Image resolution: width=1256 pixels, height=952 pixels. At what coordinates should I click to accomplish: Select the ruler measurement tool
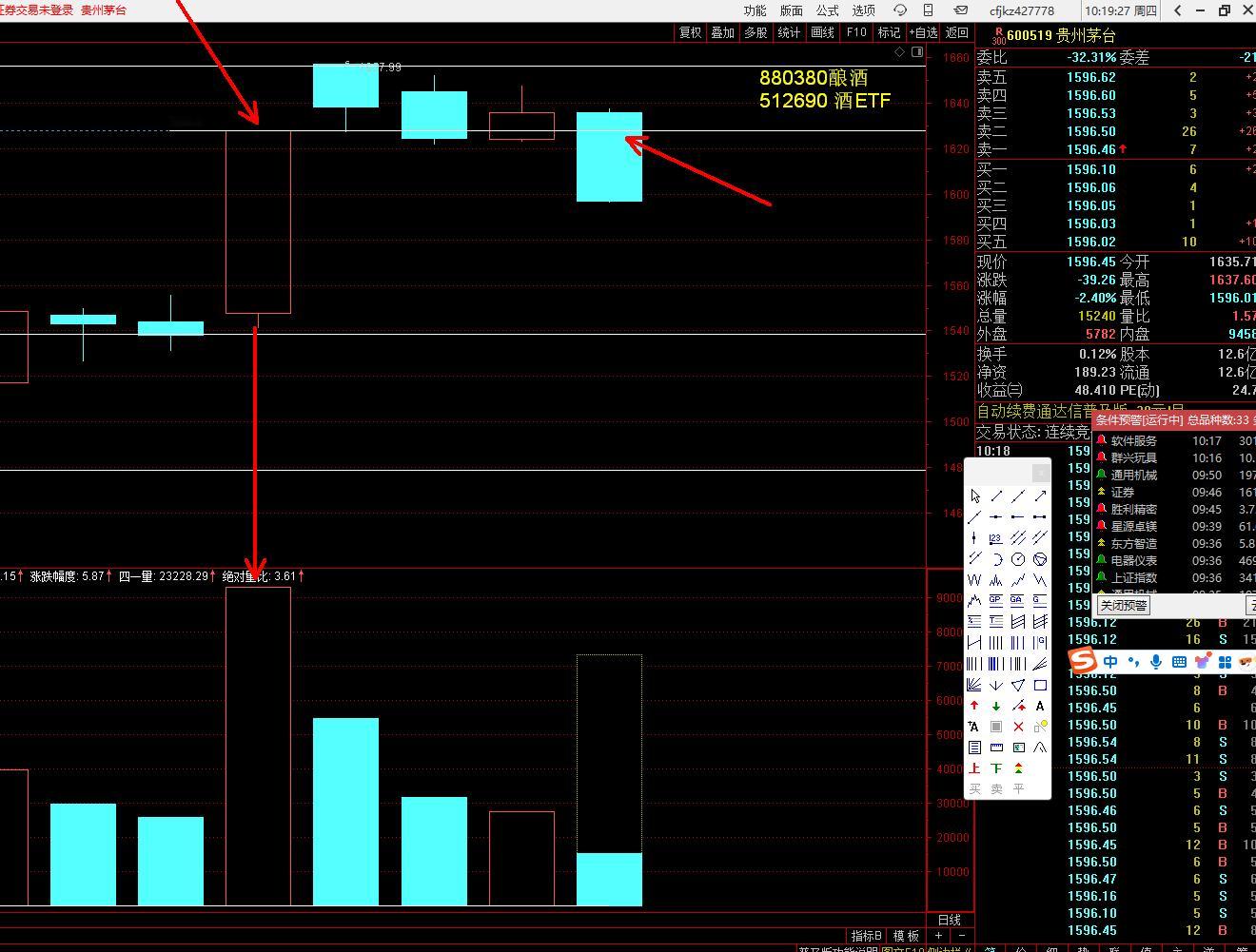coord(996,748)
